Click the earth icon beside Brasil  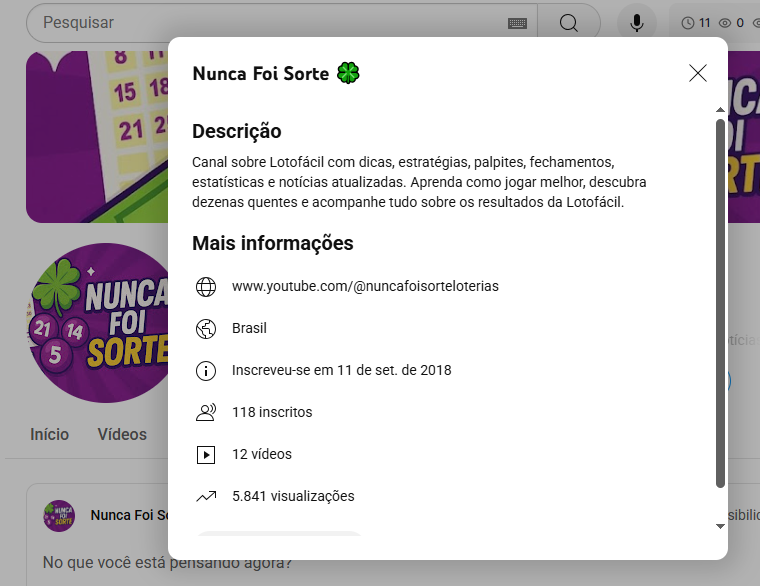pos(206,329)
